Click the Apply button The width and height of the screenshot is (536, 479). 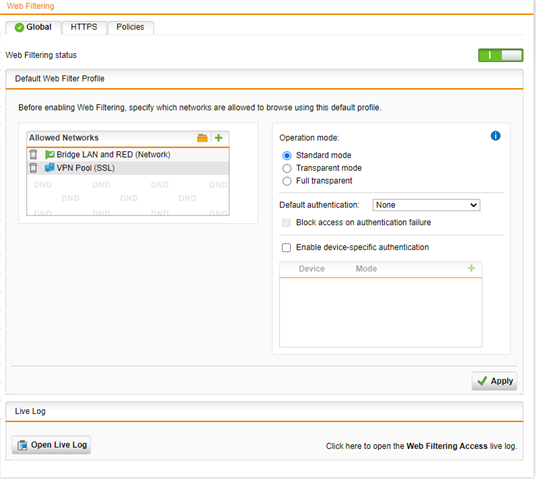tap(494, 381)
